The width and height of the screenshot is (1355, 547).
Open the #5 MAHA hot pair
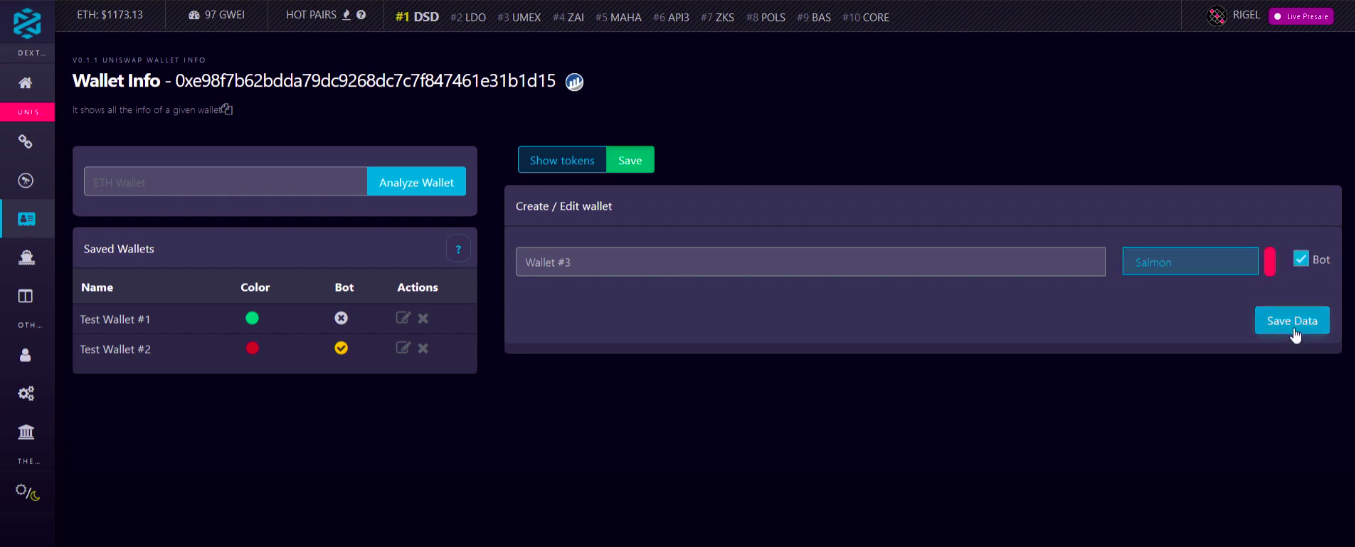point(618,17)
